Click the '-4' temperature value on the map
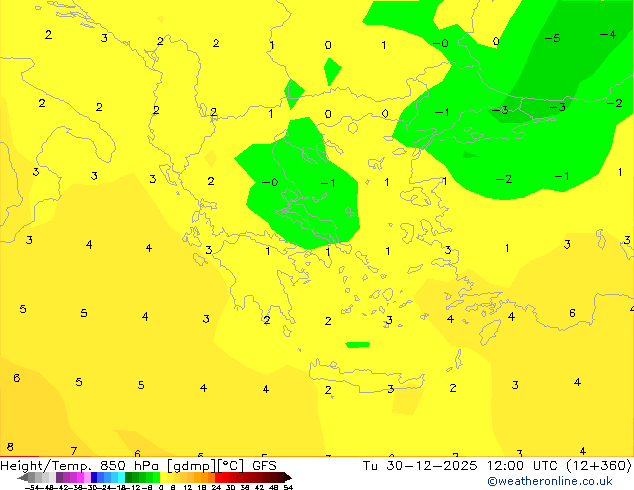Viewport: 634px width, 490px height. tap(608, 35)
